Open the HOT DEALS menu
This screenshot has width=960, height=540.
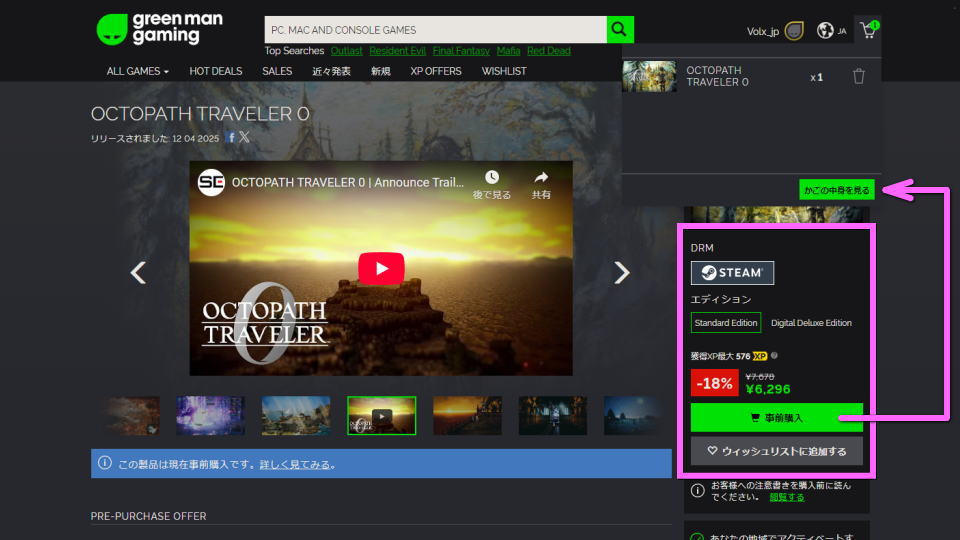tap(216, 71)
